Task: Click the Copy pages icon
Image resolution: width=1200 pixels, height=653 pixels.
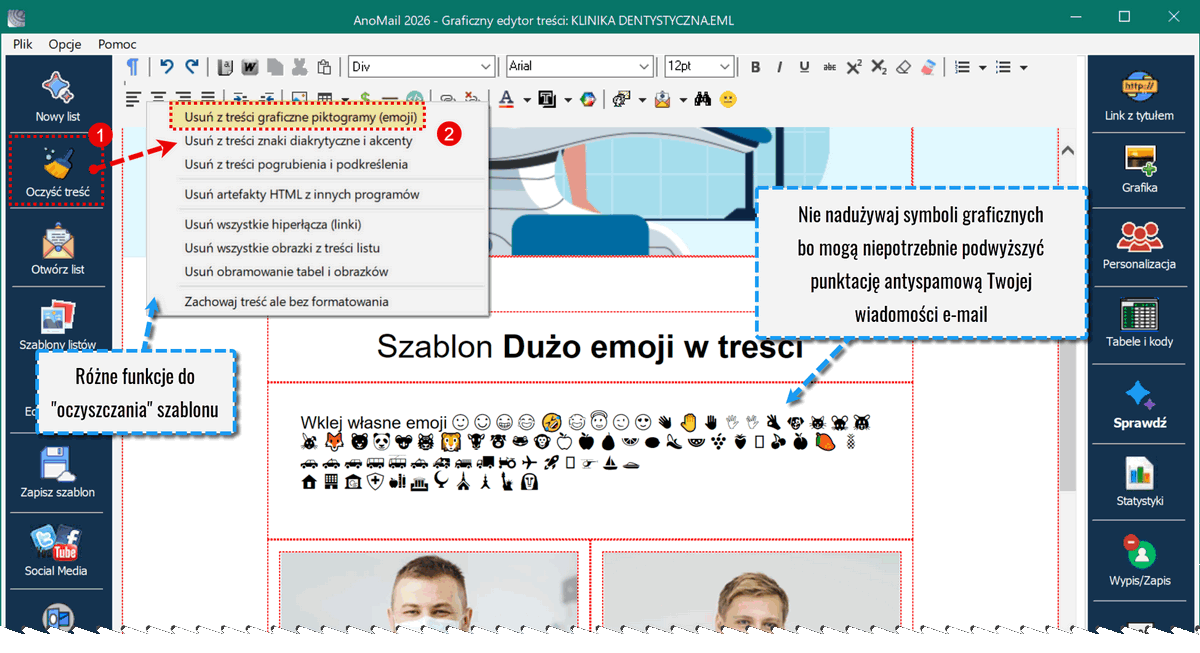Action: pyautogui.click(x=274, y=67)
